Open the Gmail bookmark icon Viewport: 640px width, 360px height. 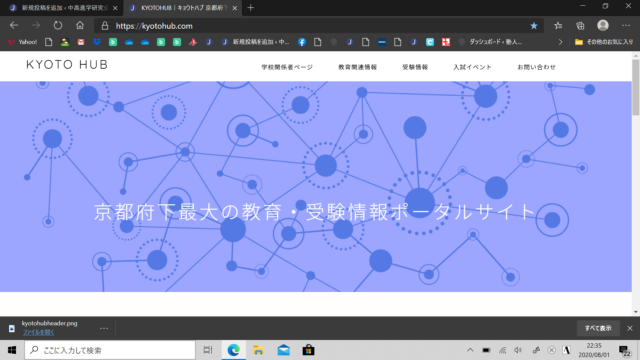point(81,42)
